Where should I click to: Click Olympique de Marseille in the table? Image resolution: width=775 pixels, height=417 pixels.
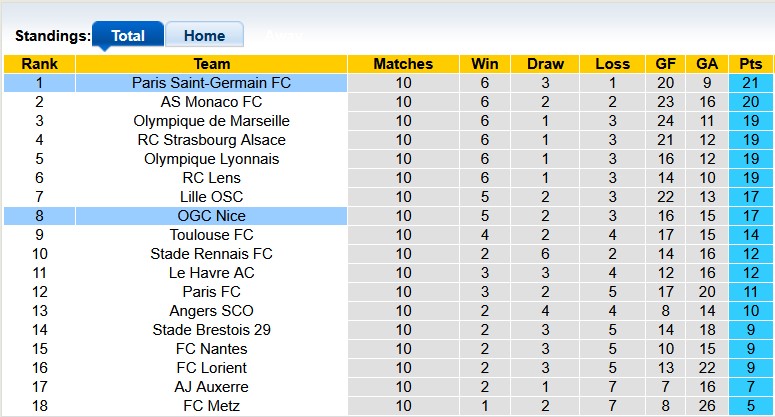point(211,121)
